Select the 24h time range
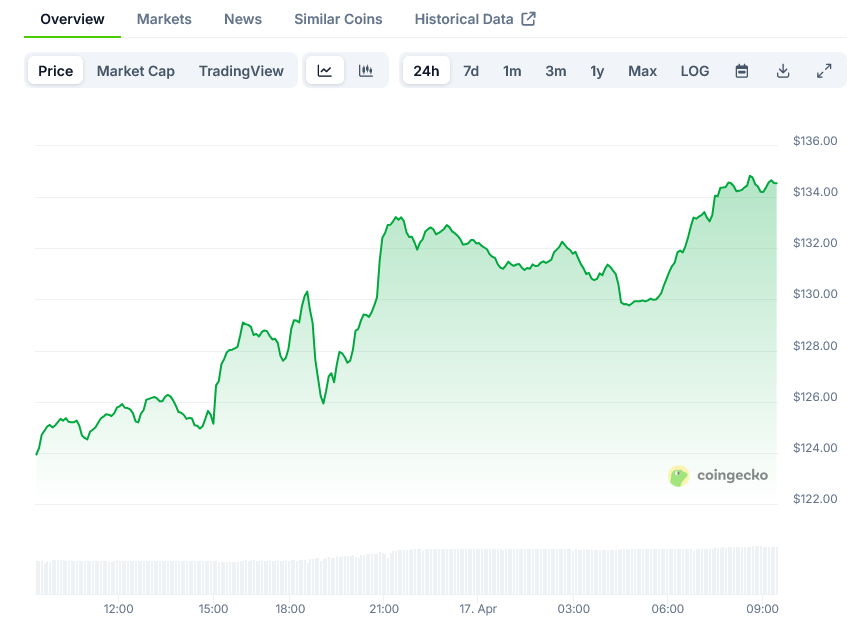The image size is (847, 630). [426, 71]
